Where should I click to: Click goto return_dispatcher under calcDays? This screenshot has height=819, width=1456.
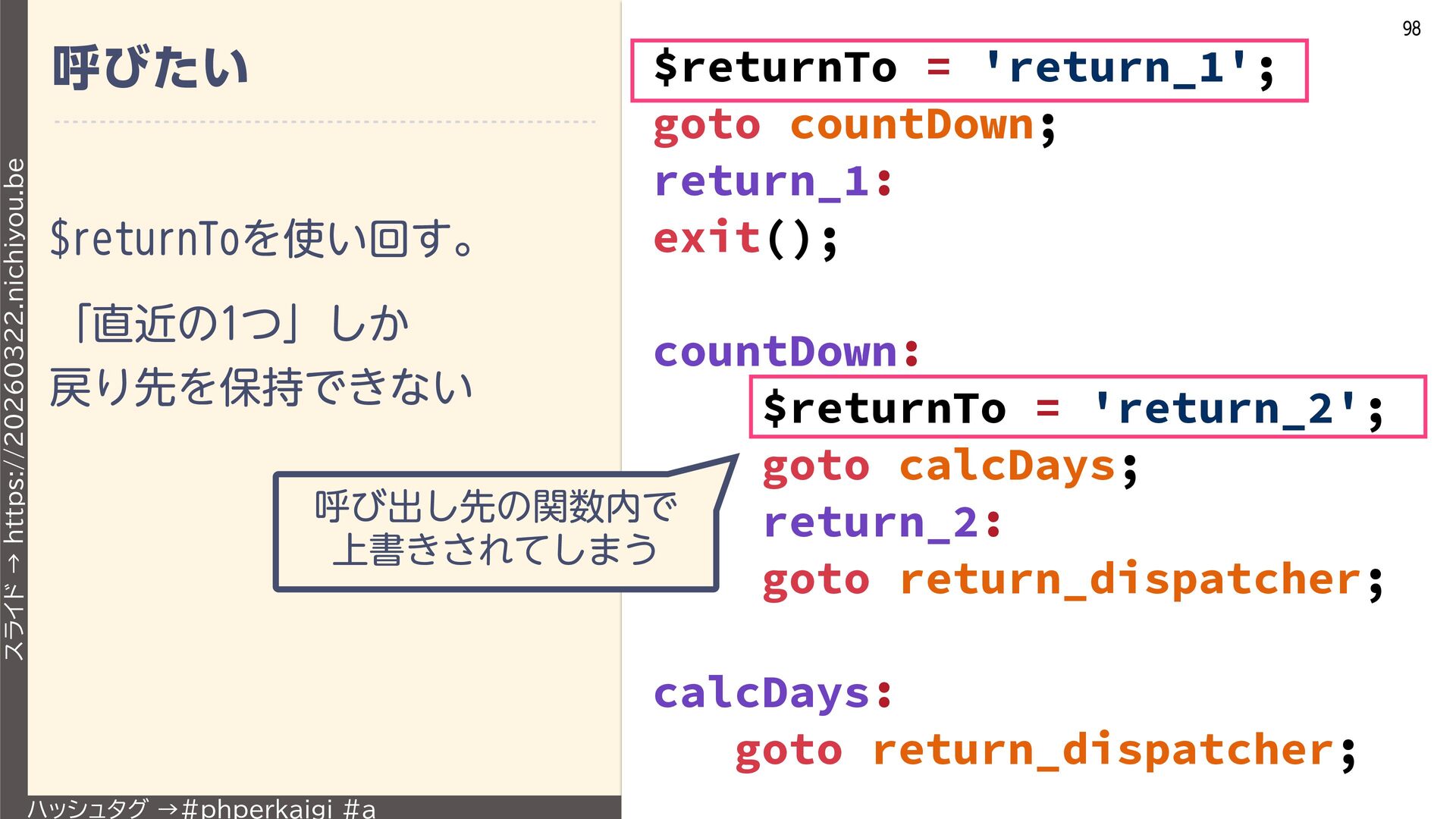point(1045,751)
